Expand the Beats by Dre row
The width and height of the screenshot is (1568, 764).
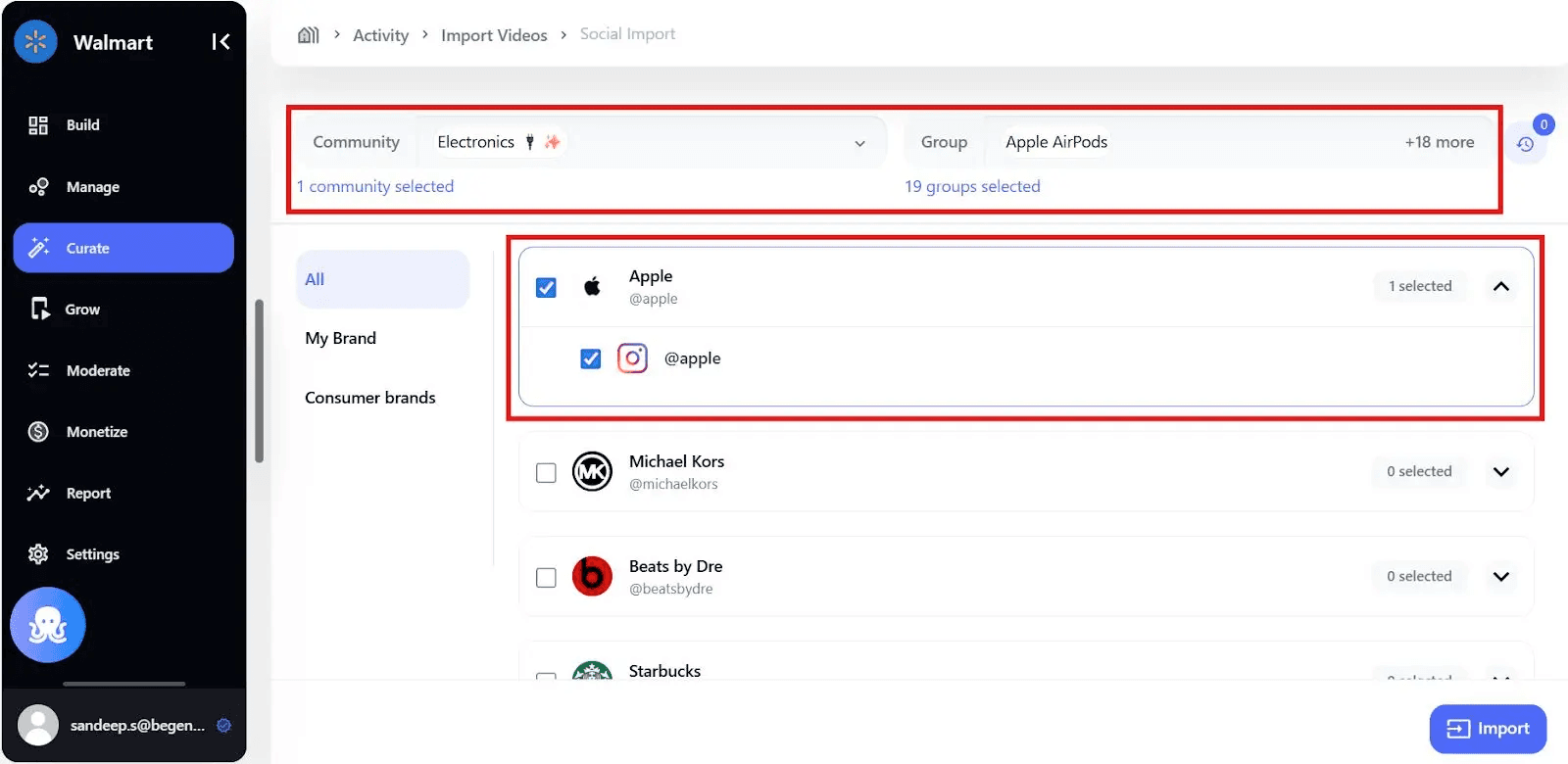tap(1500, 577)
